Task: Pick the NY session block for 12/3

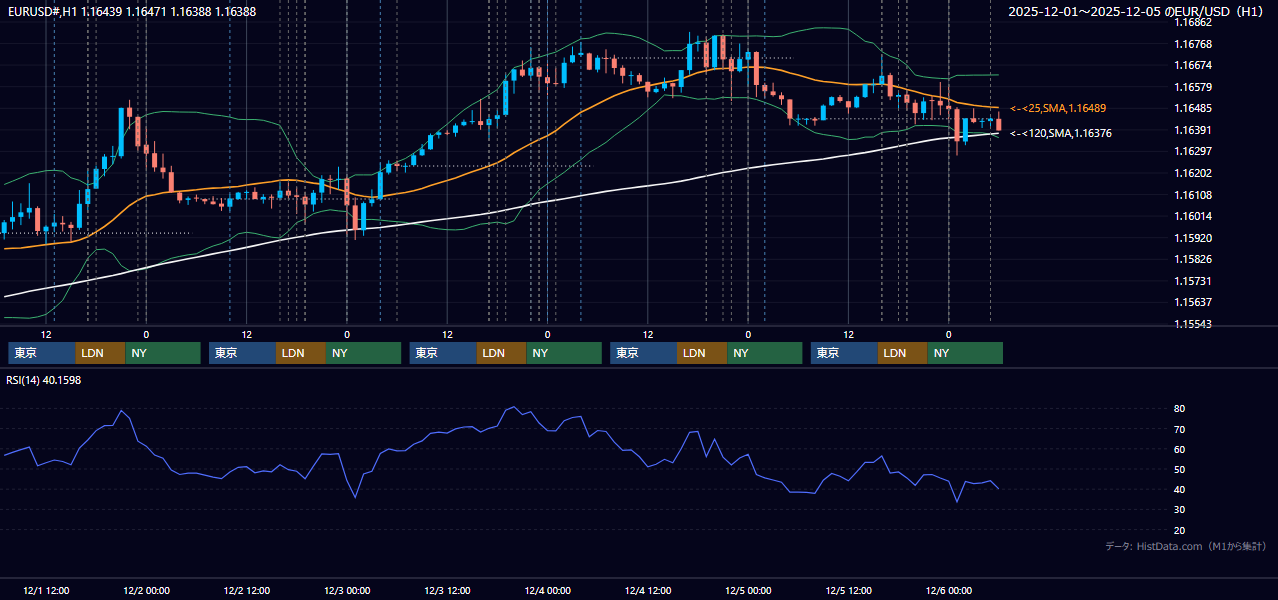Action: click(x=564, y=353)
